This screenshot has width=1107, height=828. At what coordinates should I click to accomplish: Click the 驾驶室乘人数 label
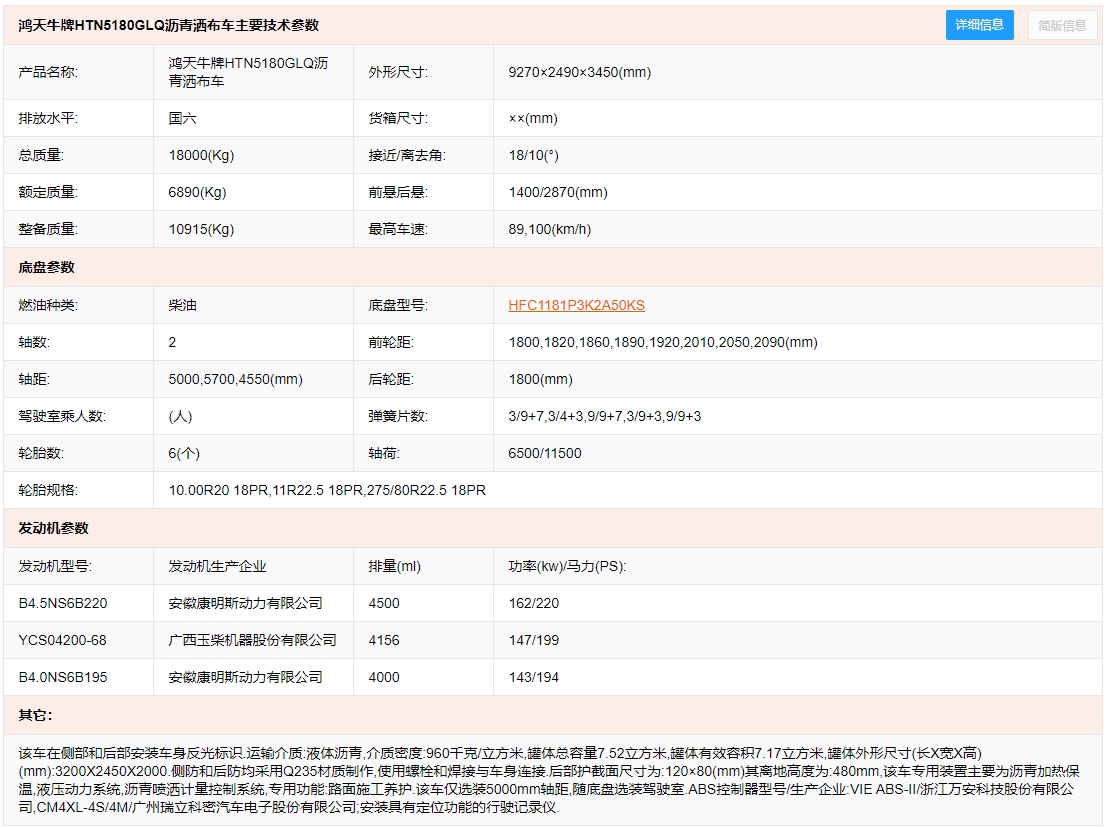point(62,416)
